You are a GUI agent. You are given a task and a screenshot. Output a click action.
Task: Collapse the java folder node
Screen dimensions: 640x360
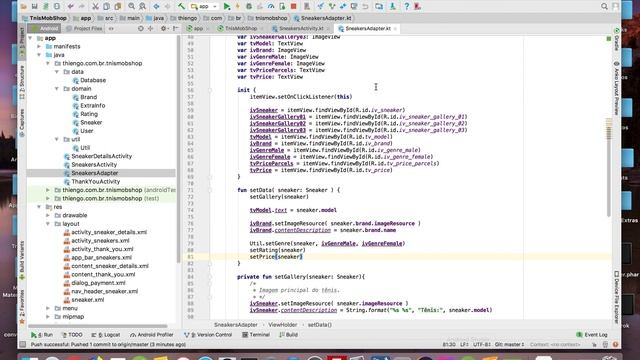39,55
